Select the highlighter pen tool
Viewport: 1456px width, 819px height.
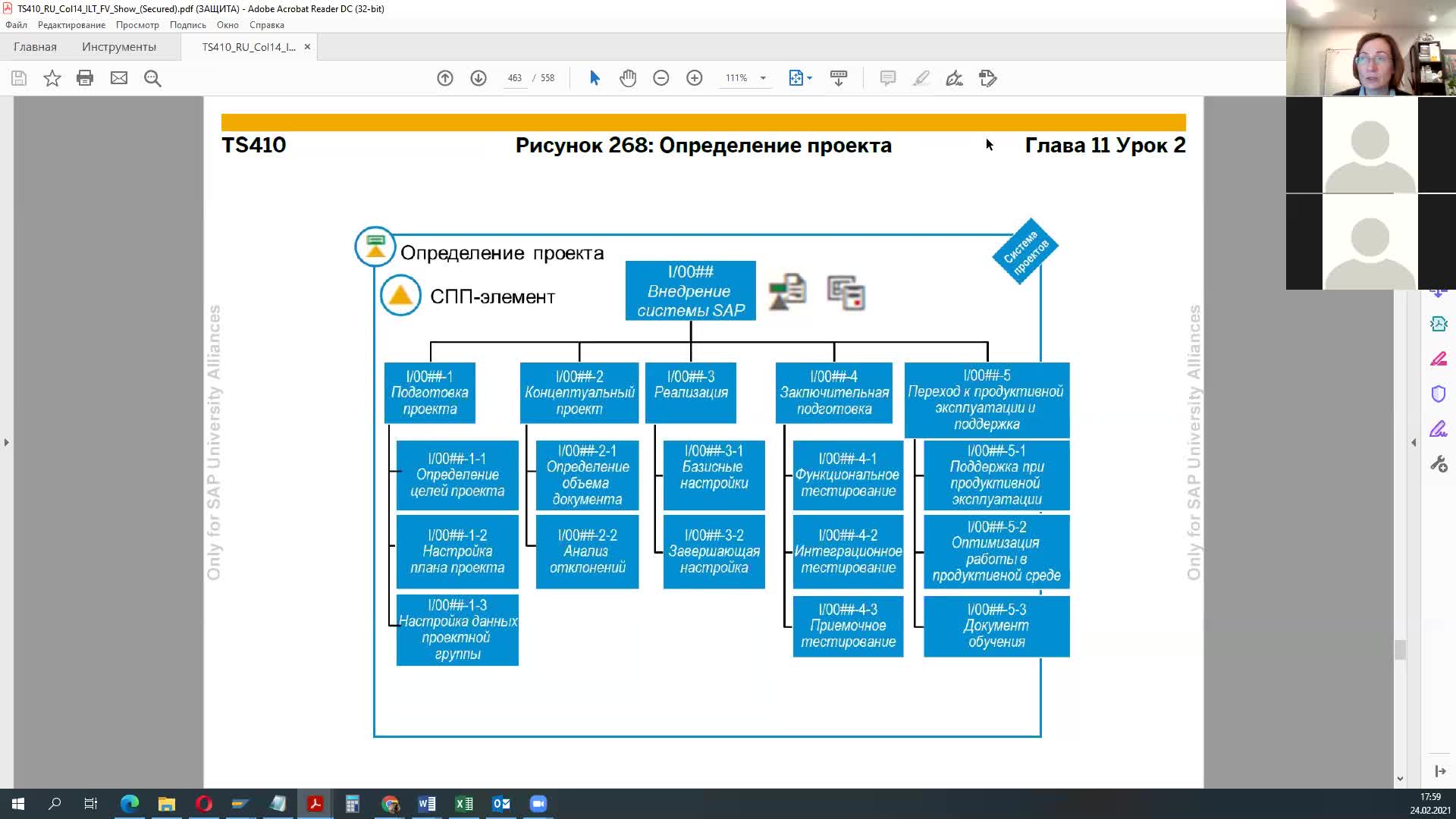point(921,78)
